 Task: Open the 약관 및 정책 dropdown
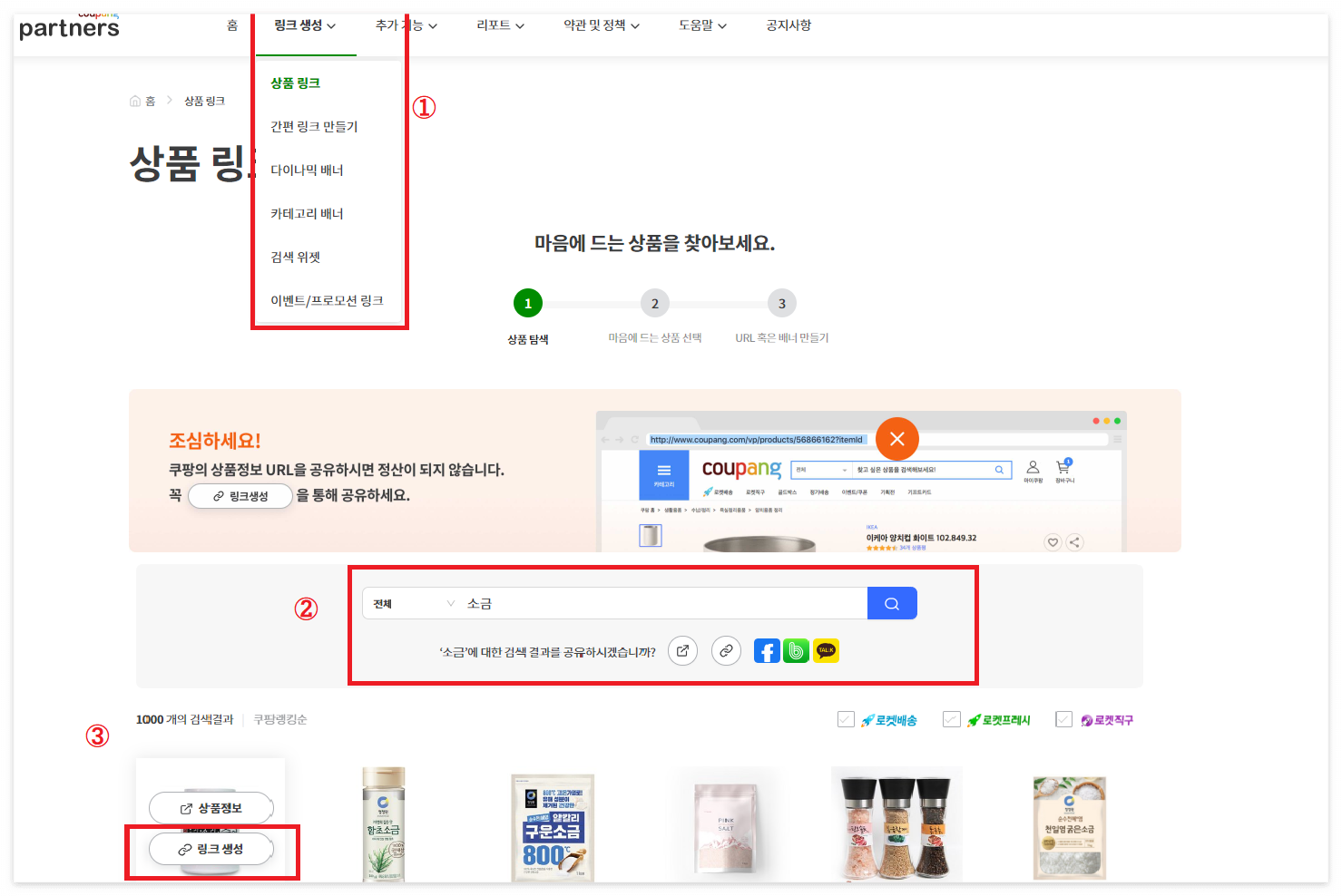[602, 25]
